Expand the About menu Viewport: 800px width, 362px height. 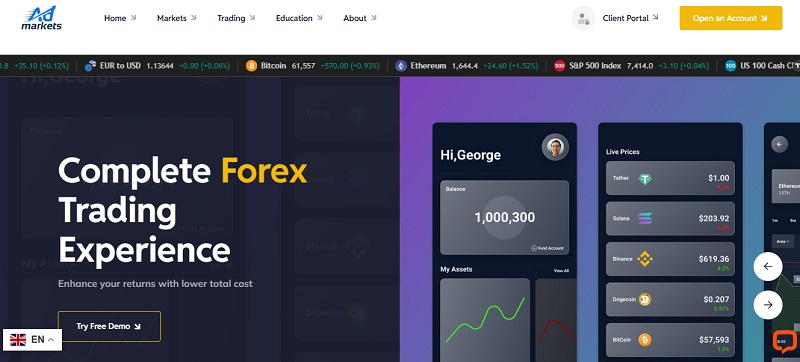[x=360, y=18]
